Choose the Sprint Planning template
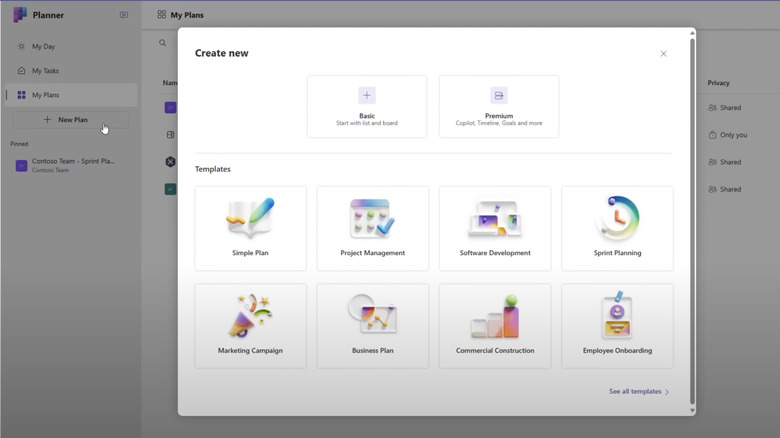Image resolution: width=780 pixels, height=438 pixels. point(617,228)
